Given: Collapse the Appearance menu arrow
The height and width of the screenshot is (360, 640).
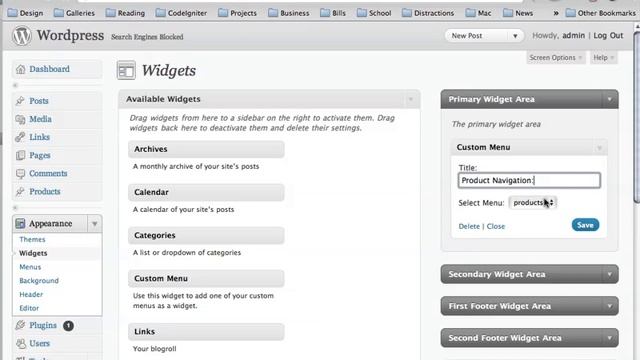Looking at the screenshot, I should click(94, 224).
